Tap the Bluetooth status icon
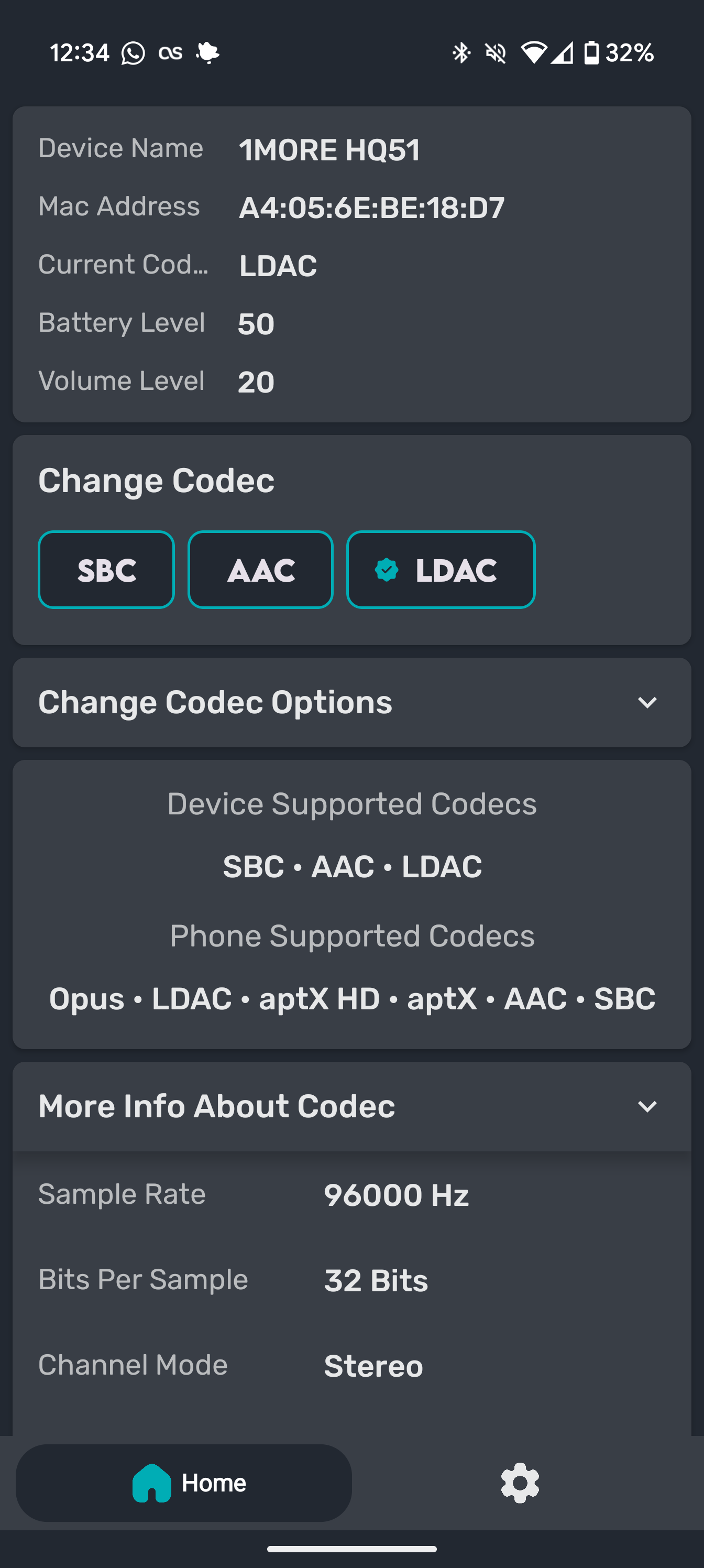704x1568 pixels. 461,53
